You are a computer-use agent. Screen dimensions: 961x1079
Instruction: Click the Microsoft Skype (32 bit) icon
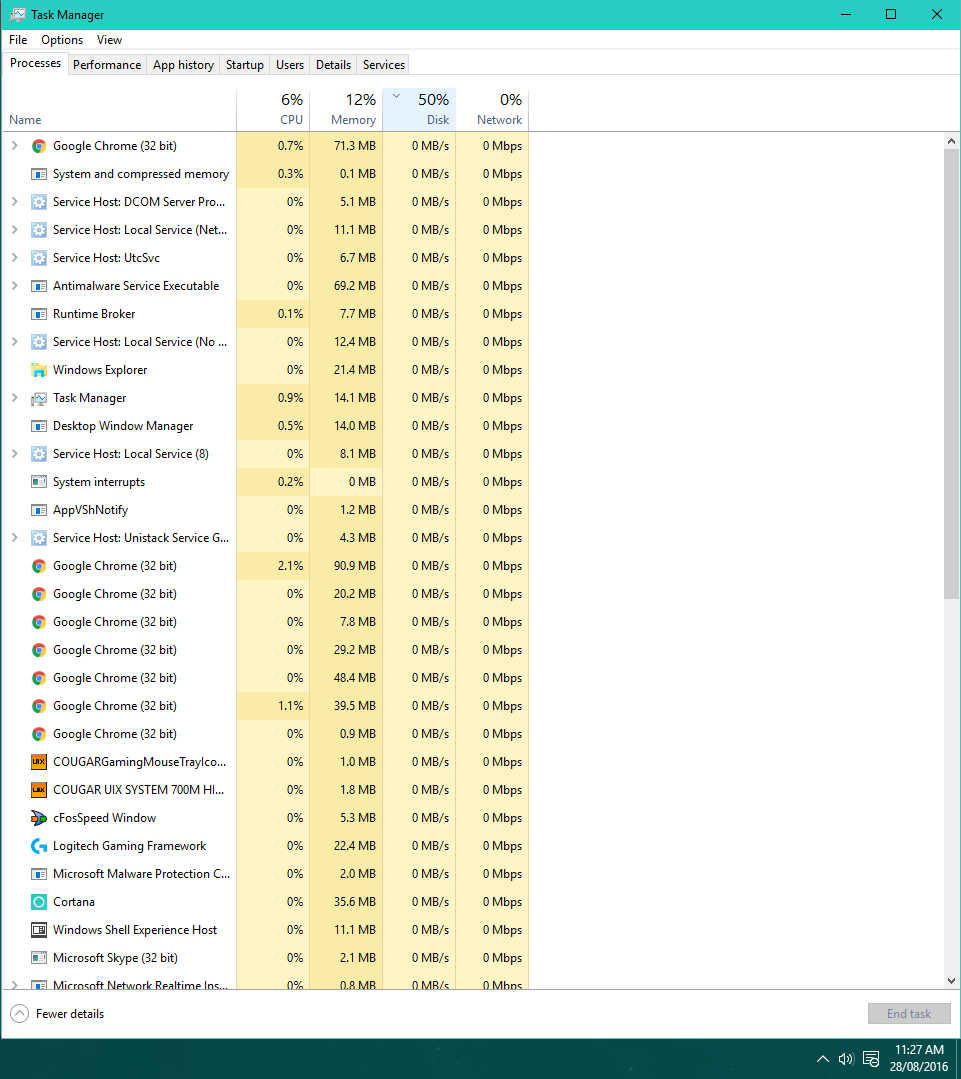point(39,958)
